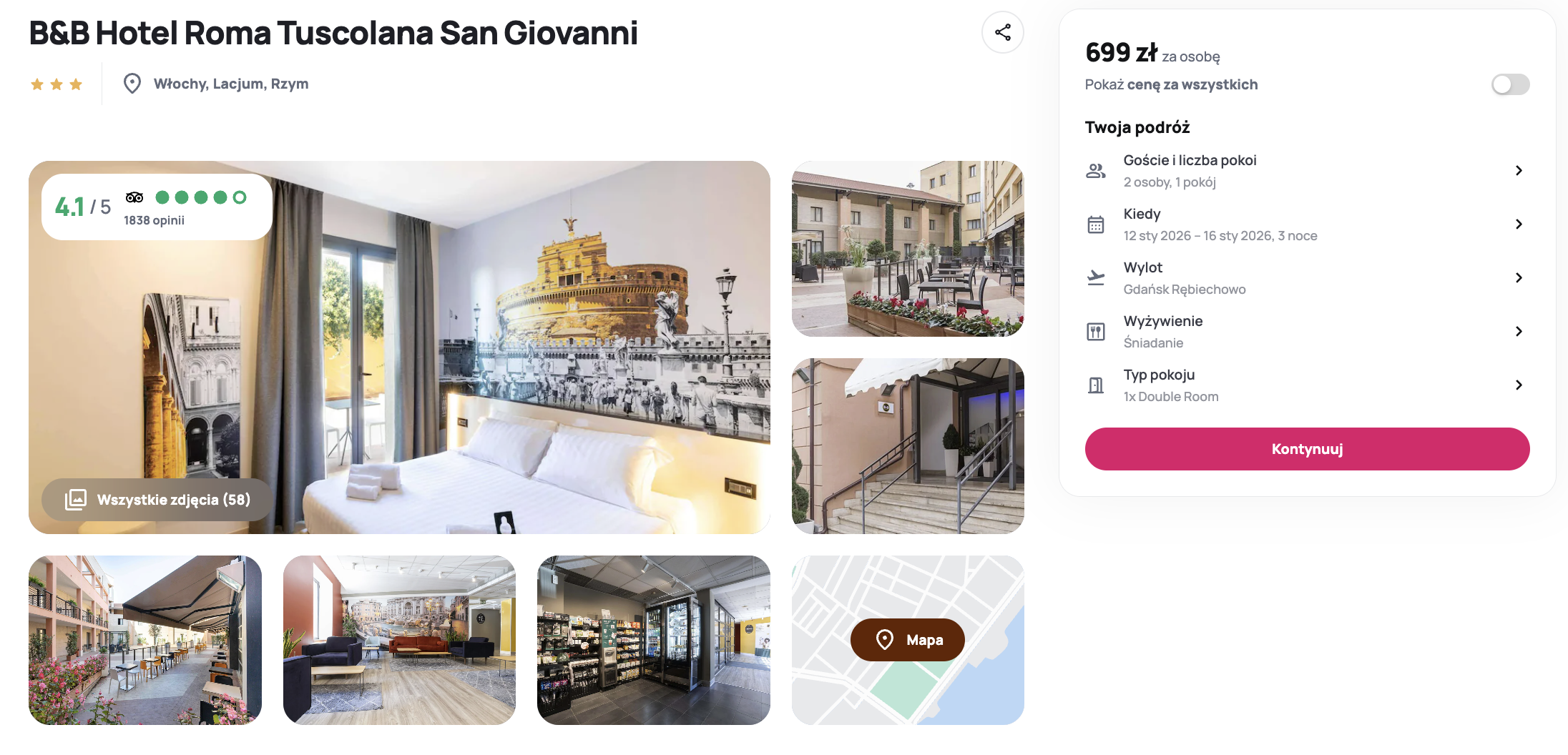Expand the Wylot Gdańsk Rębiechowo chevron
Screen dimensions: 1568x755
[x=1519, y=278]
